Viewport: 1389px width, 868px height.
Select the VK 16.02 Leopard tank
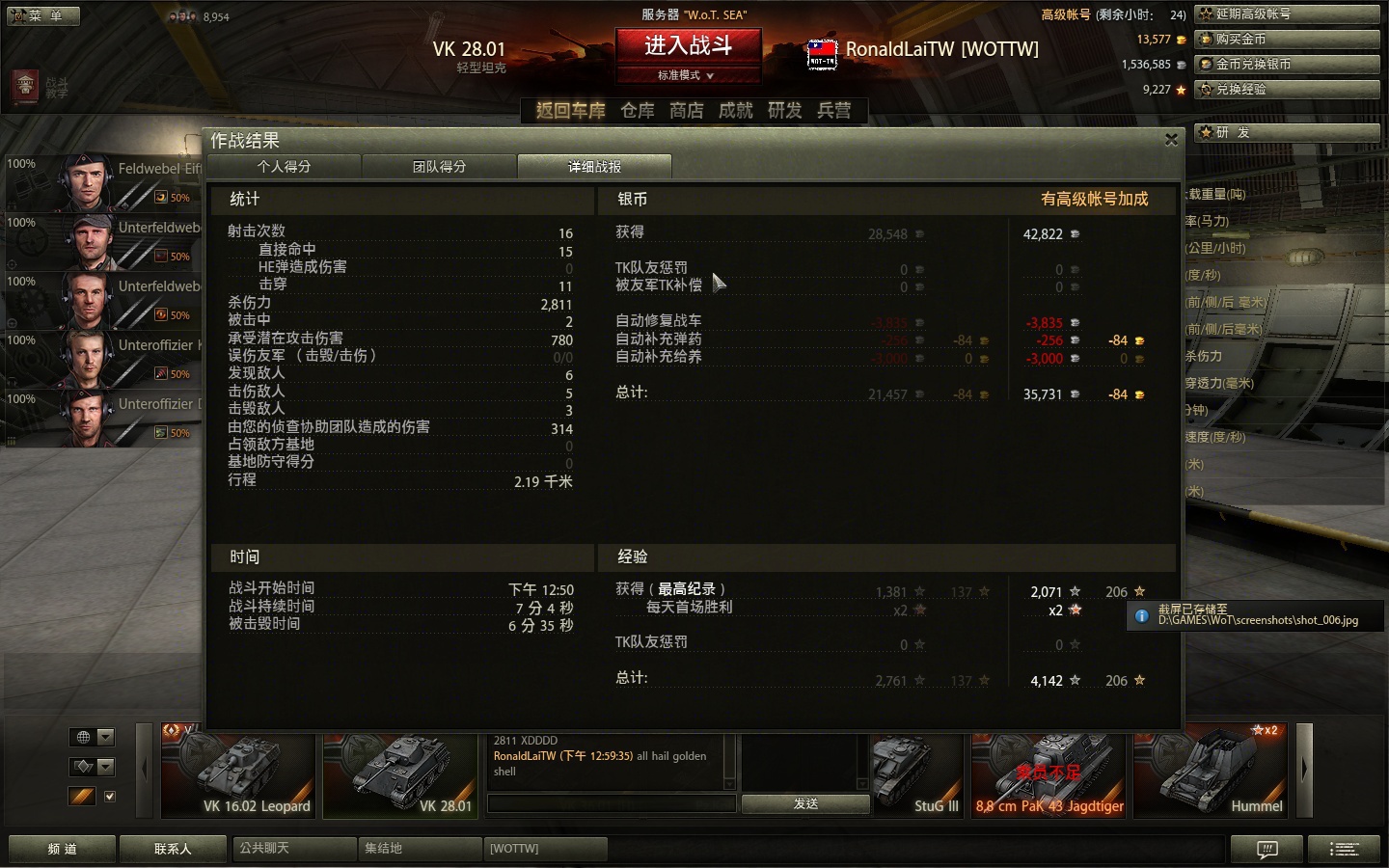click(238, 773)
